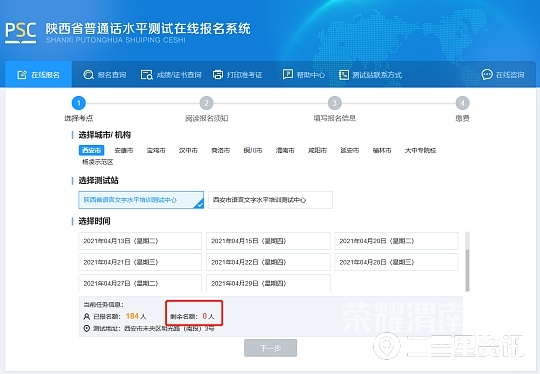The width and height of the screenshot is (540, 374).
Task: Select the city 安康市
Action: tap(124, 150)
